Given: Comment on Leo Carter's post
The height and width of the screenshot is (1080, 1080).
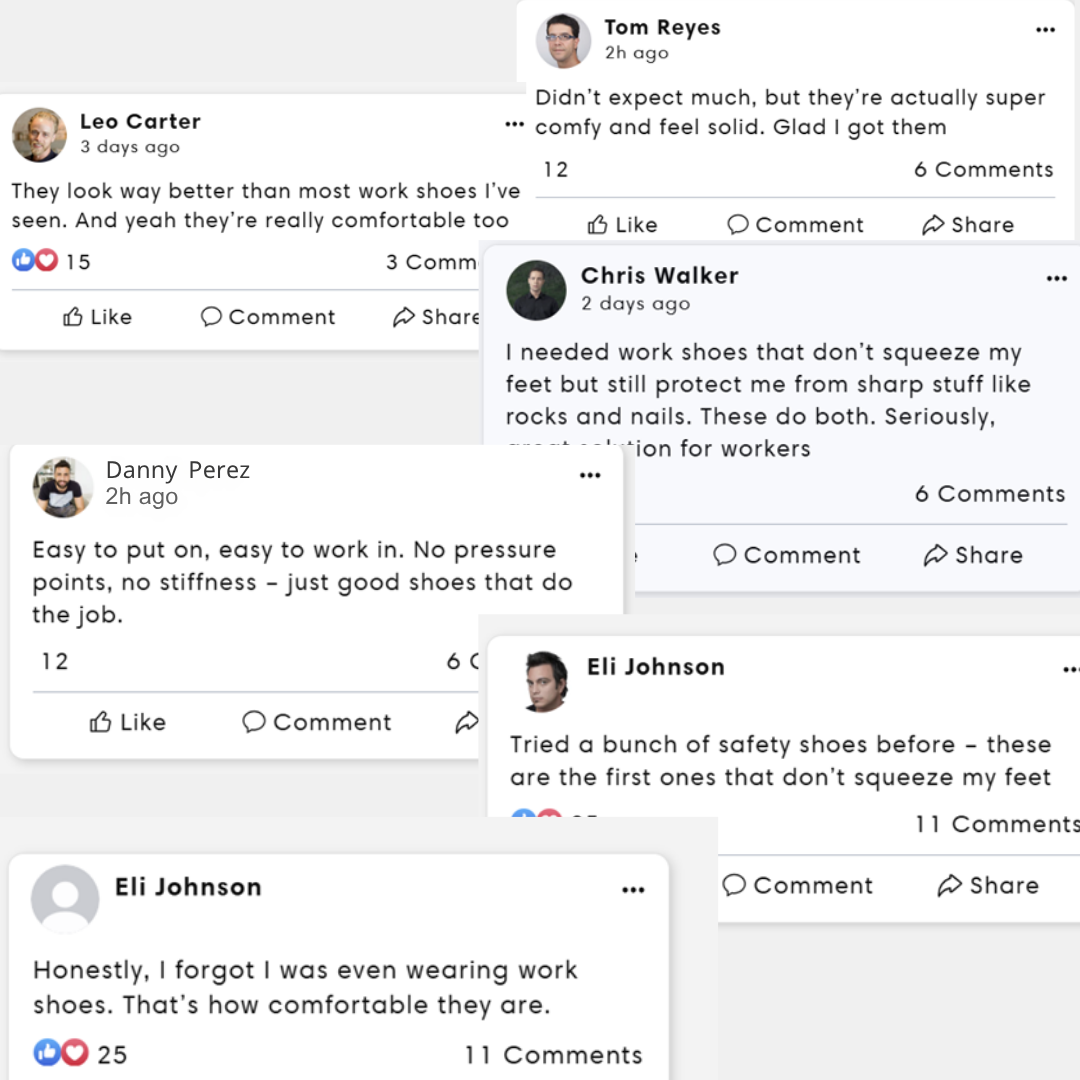Looking at the screenshot, I should (267, 317).
